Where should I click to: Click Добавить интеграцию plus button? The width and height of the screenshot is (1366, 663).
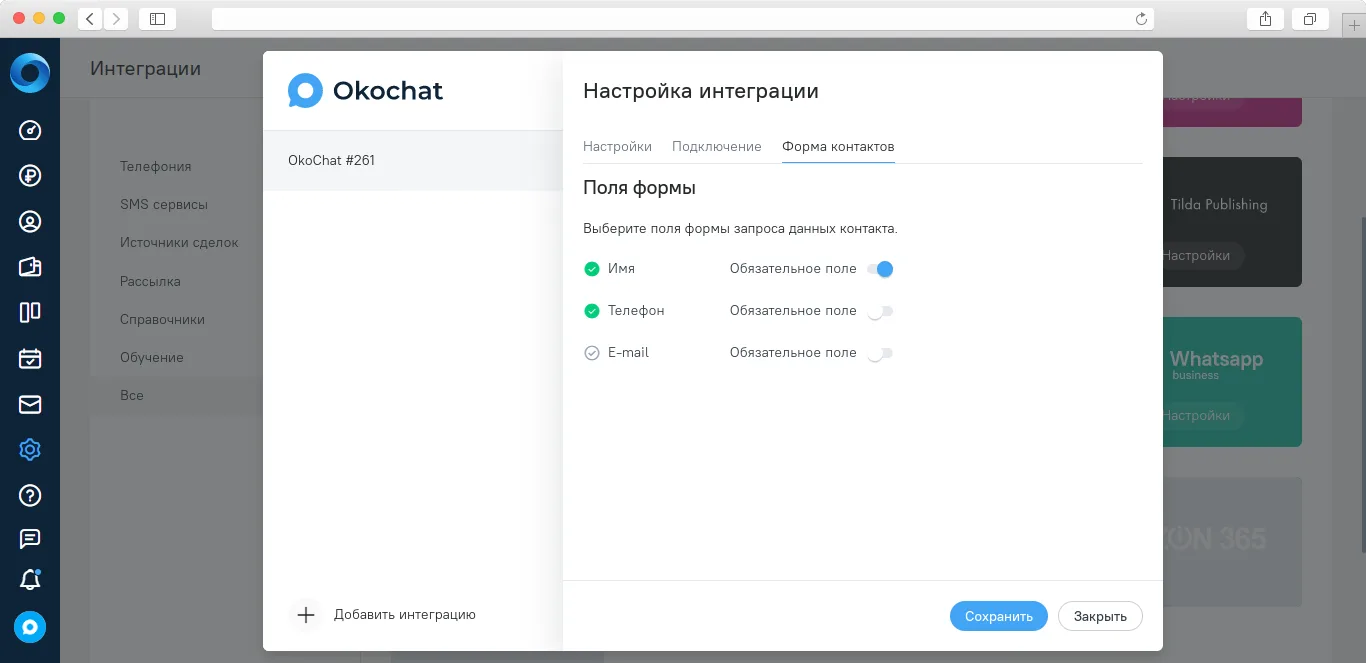coord(306,615)
